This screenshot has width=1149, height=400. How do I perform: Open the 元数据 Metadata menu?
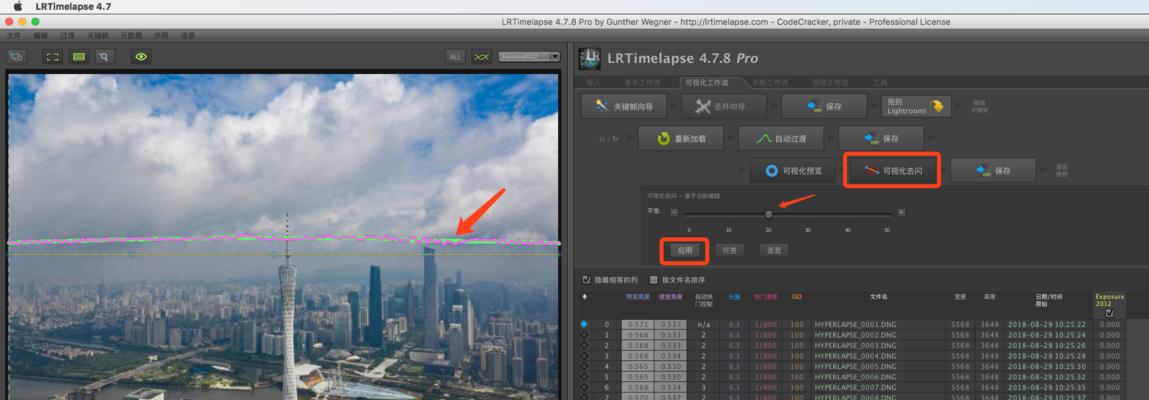[x=130, y=34]
